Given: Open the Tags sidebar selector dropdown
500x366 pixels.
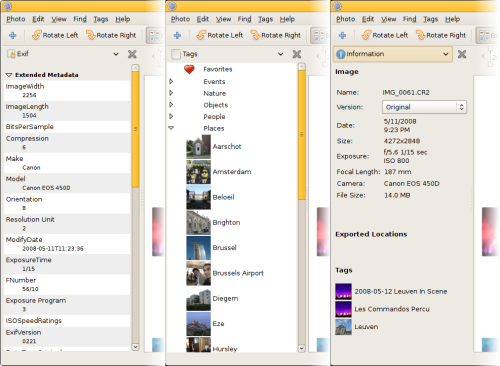Looking at the screenshot, I should 227,54.
